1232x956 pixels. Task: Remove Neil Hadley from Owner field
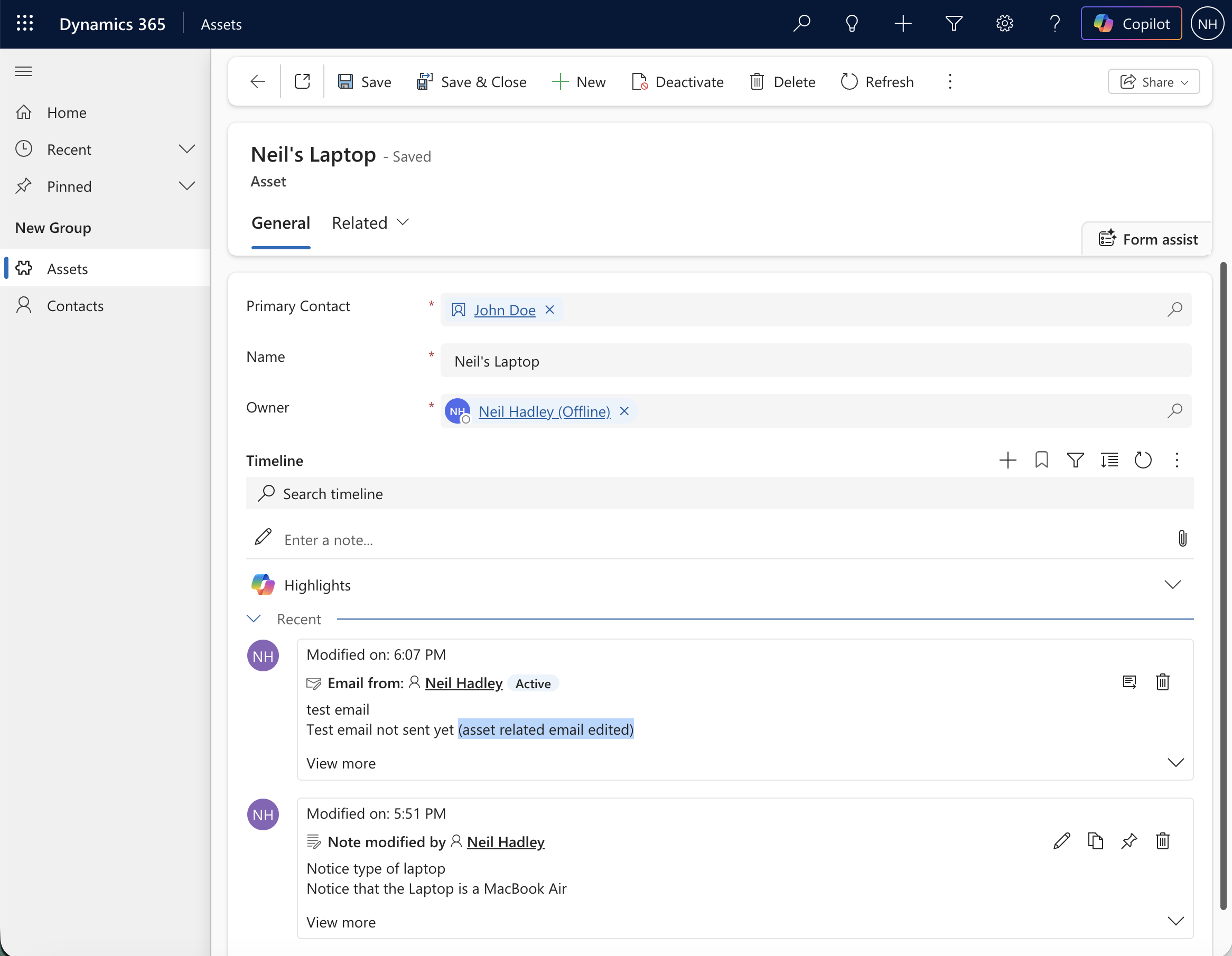pyautogui.click(x=624, y=411)
